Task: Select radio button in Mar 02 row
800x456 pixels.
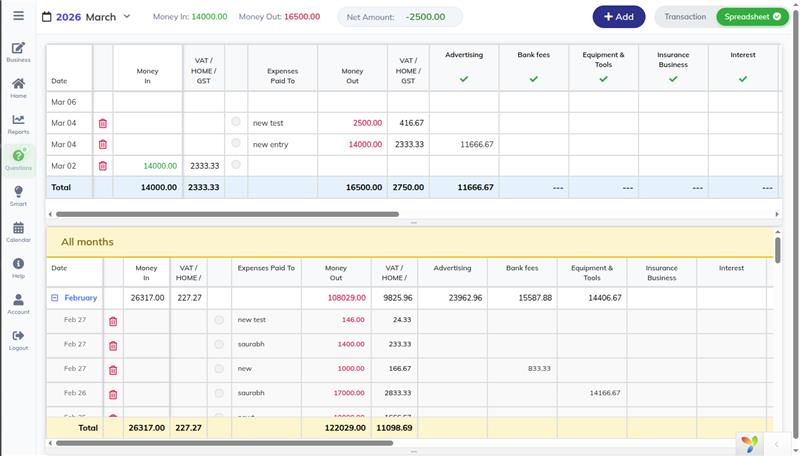Action: (236, 164)
